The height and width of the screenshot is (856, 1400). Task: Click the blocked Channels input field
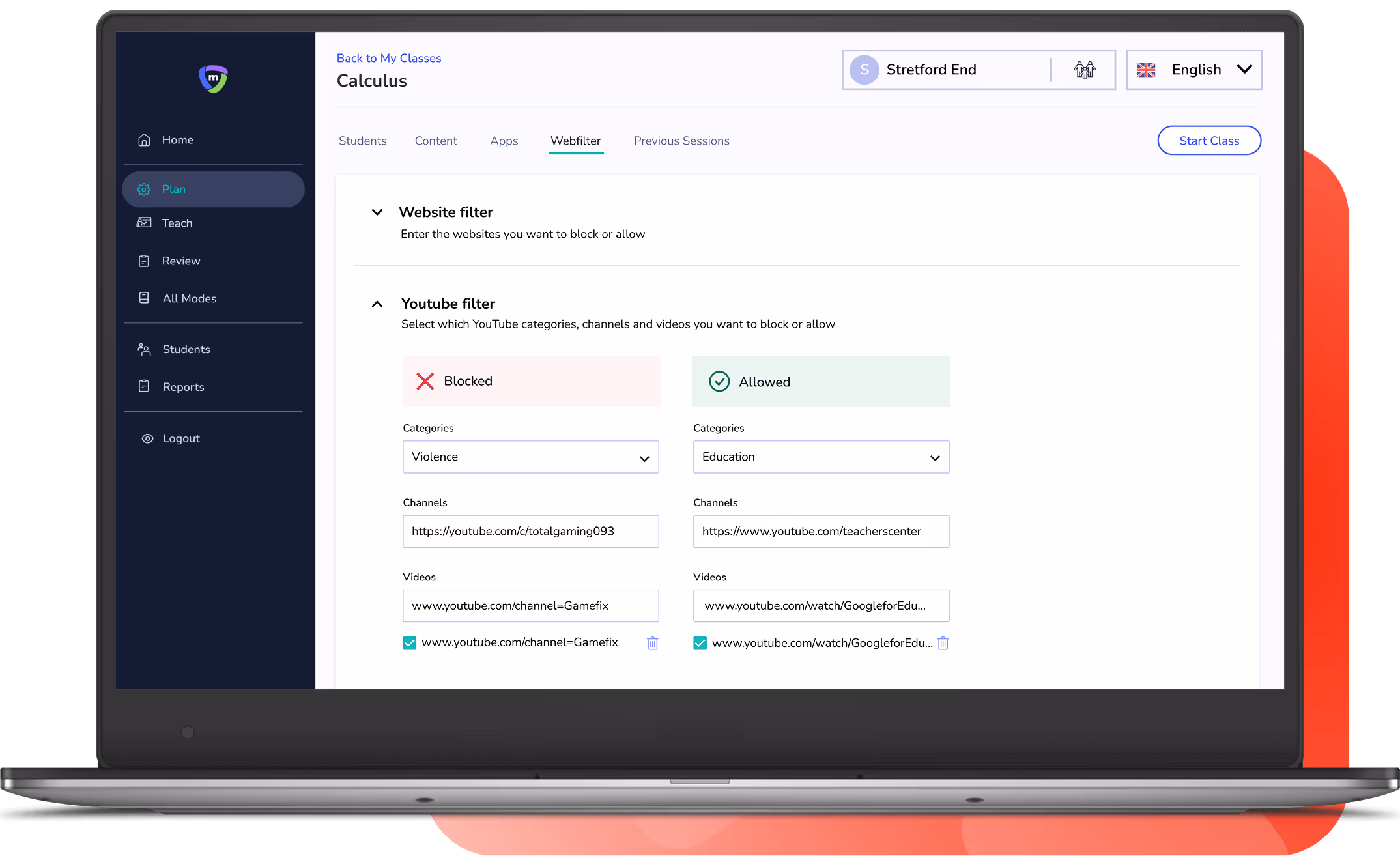[x=530, y=532]
